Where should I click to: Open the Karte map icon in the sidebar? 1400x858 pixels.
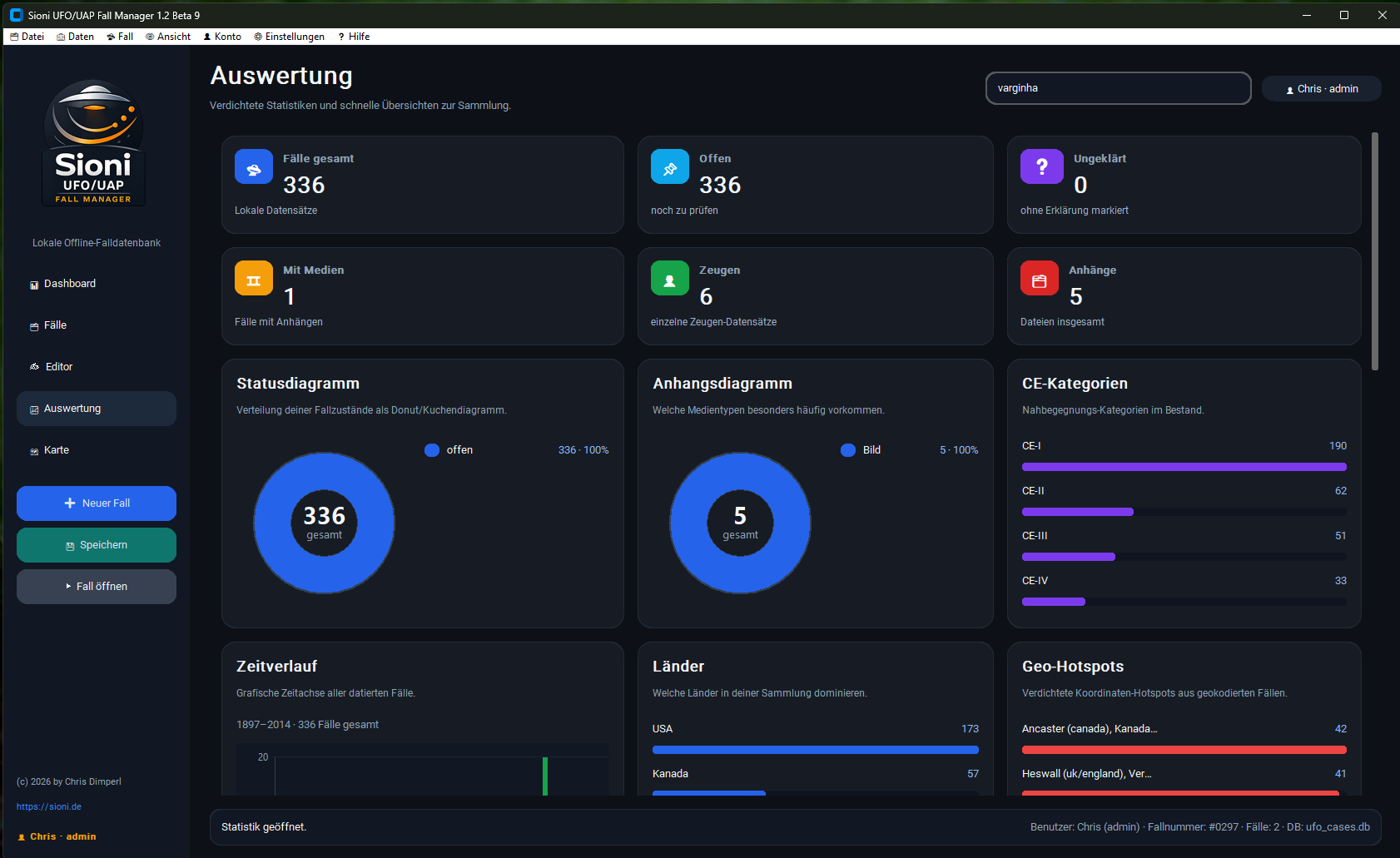[33, 449]
